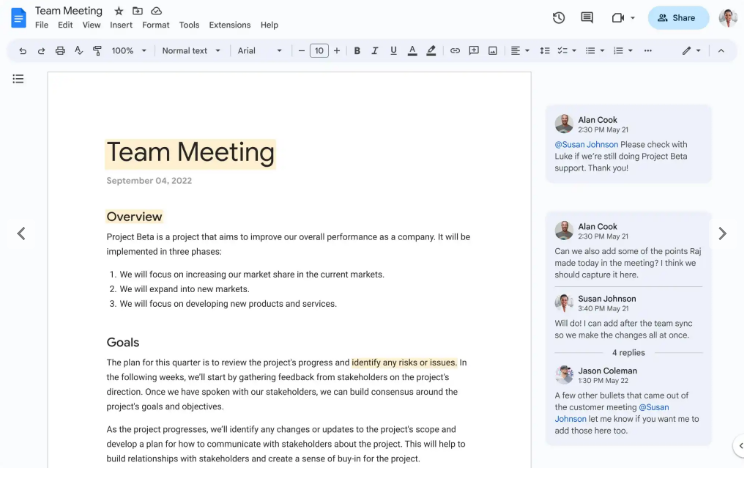Screen dimensions: 744x491
Task: Open the Normal text style dropdown
Action: tap(191, 51)
